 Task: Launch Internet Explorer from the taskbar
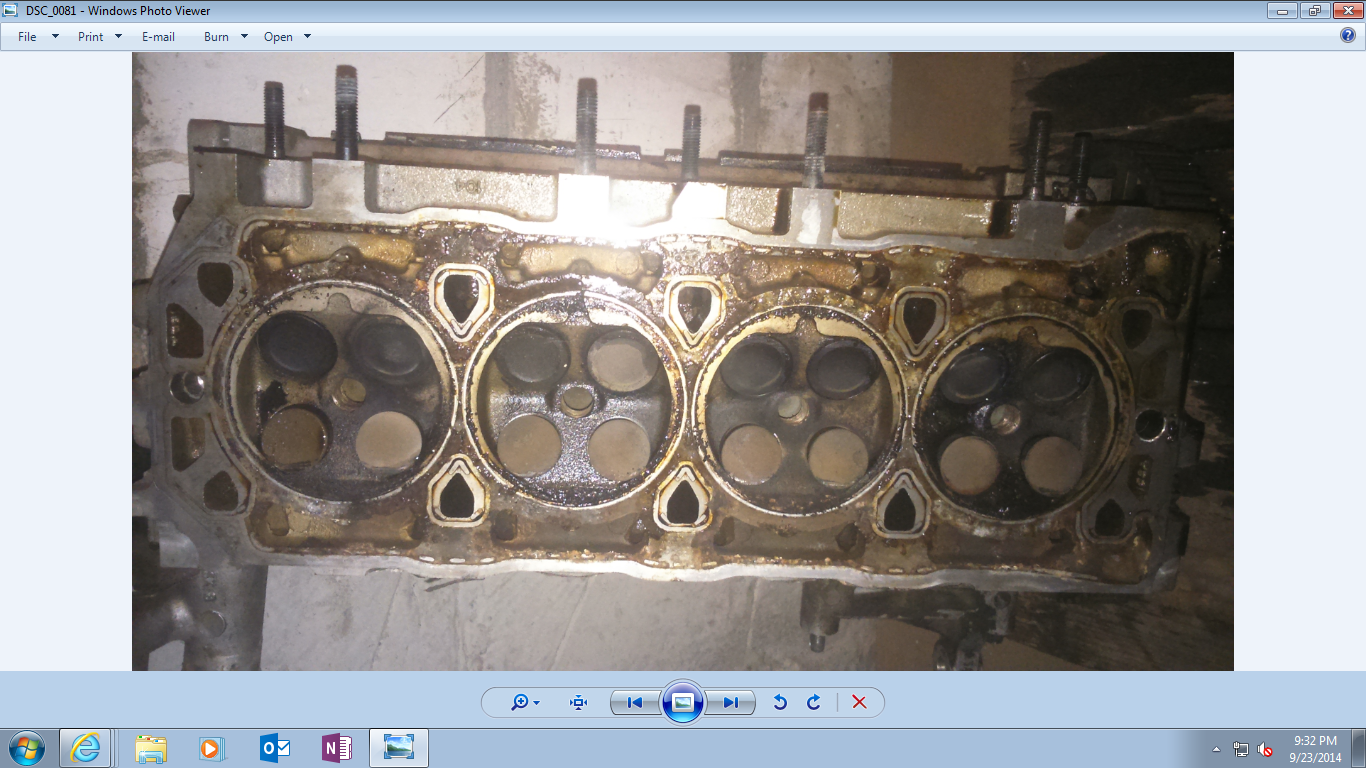click(x=86, y=748)
